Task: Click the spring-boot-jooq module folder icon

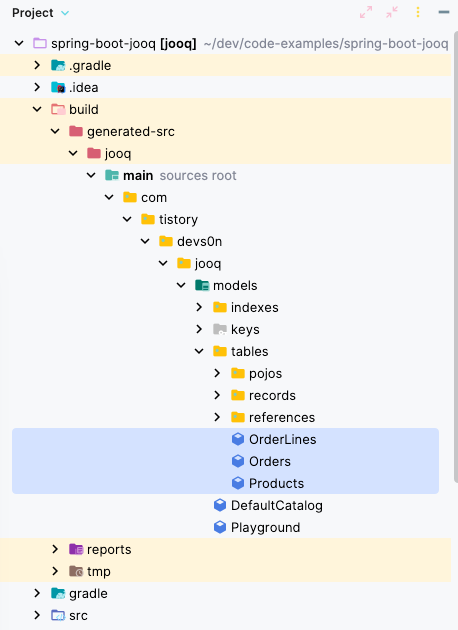Action: [39, 43]
